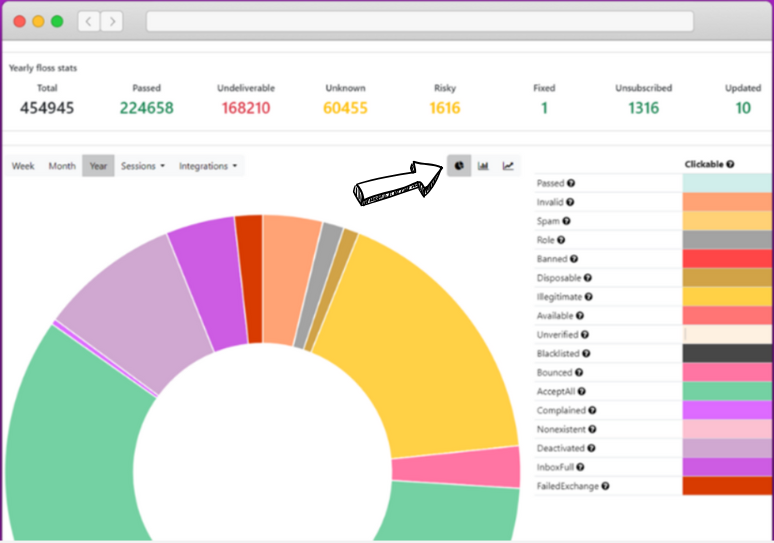This screenshot has height=543, width=774.
Task: Open help icon next to Role
Action: click(561, 240)
